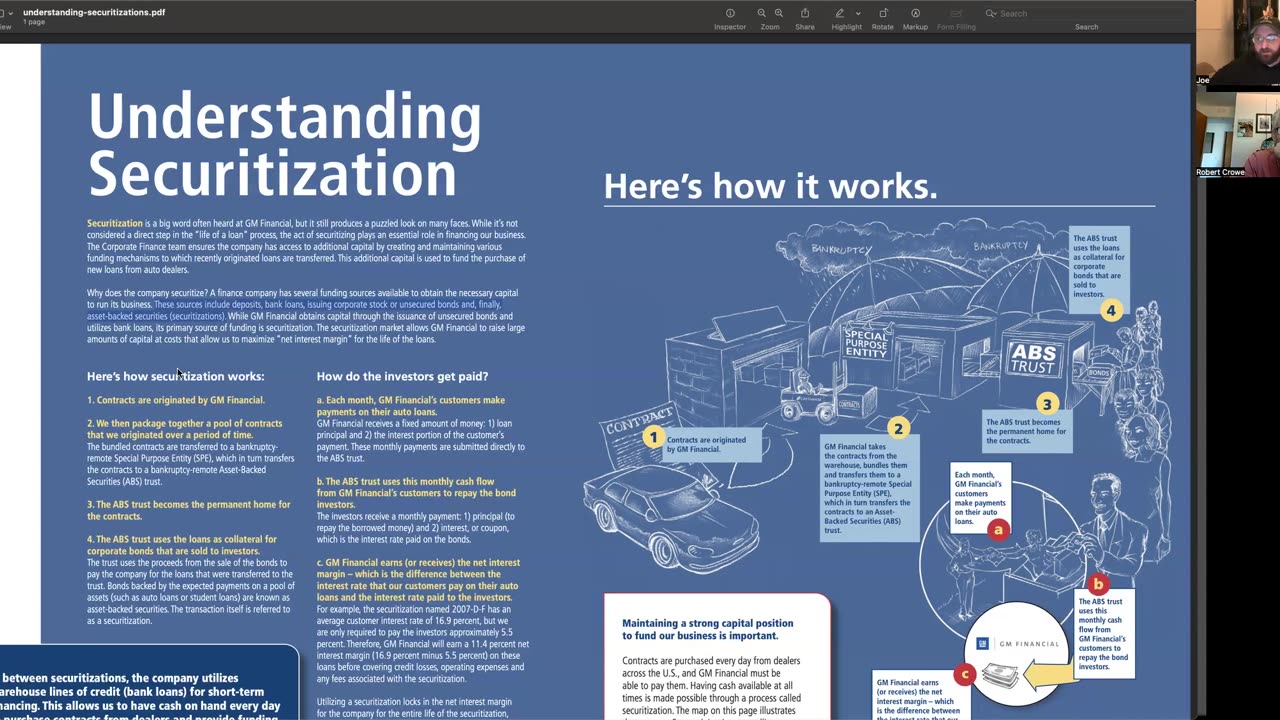Click step 4 circle in the diagram
The height and width of the screenshot is (720, 1280).
(x=1110, y=310)
